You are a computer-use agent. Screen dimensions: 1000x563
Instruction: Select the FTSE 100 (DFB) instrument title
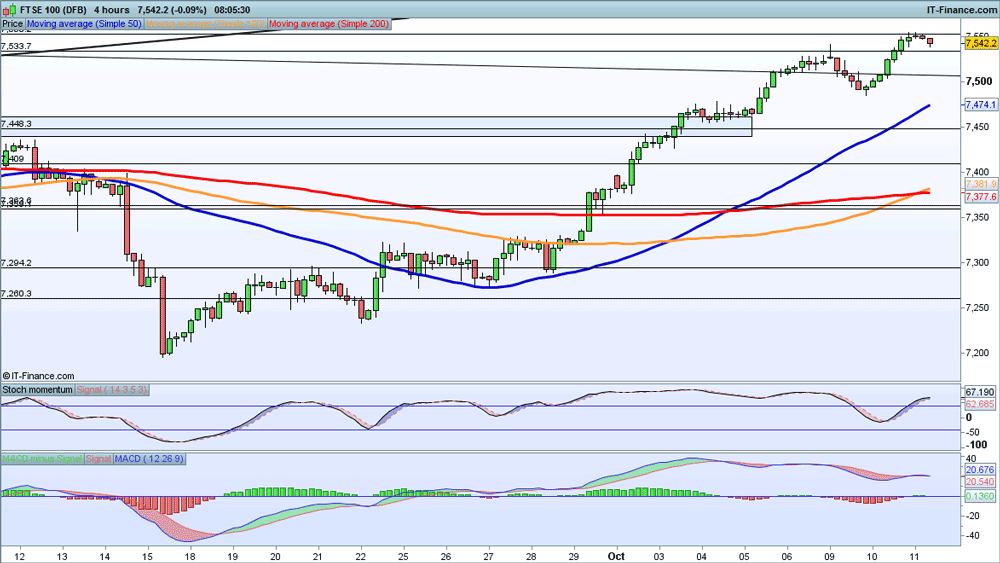pos(54,10)
